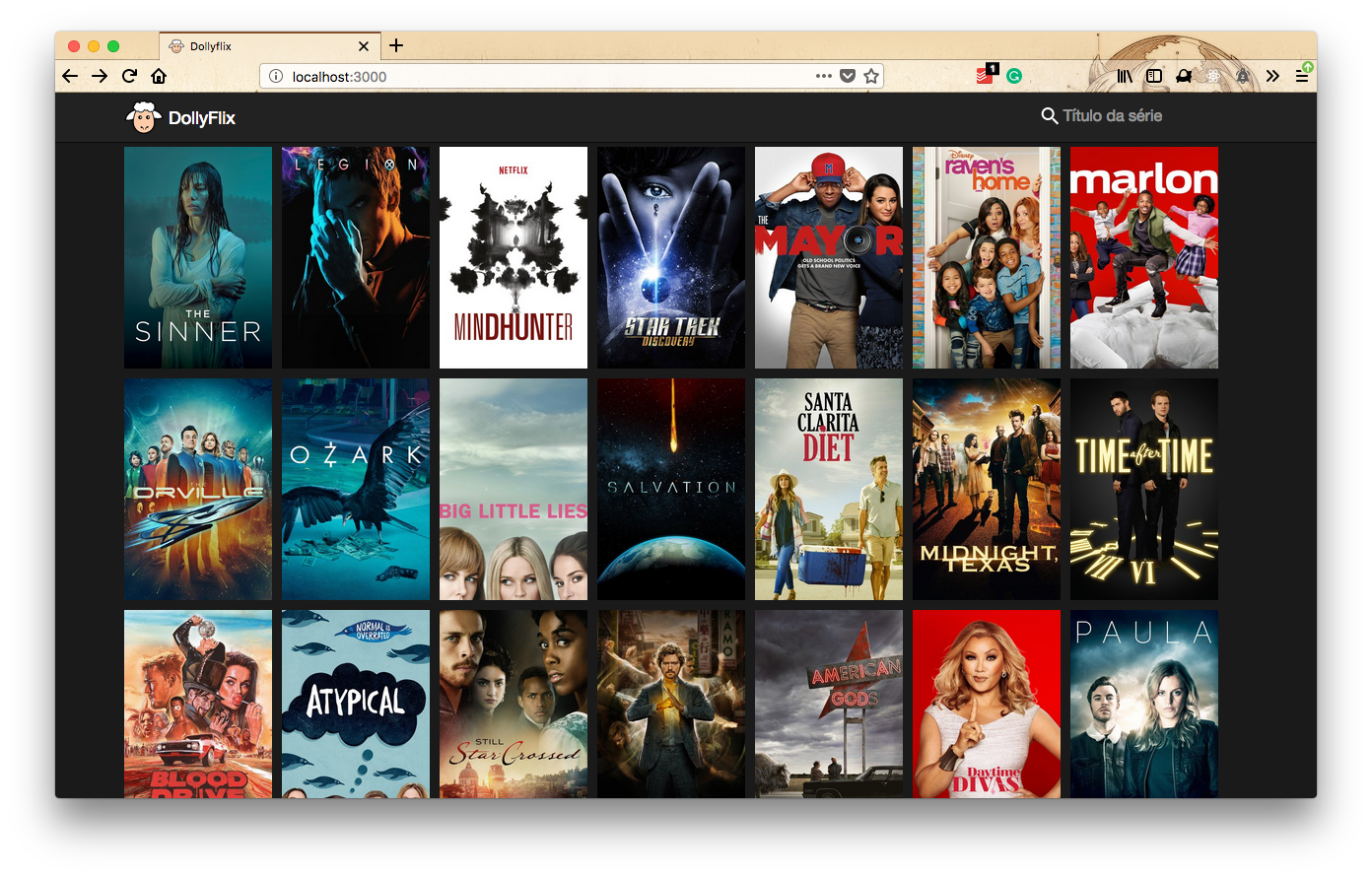The image size is (1372, 877).
Task: Open the Legion poster
Action: point(356,257)
